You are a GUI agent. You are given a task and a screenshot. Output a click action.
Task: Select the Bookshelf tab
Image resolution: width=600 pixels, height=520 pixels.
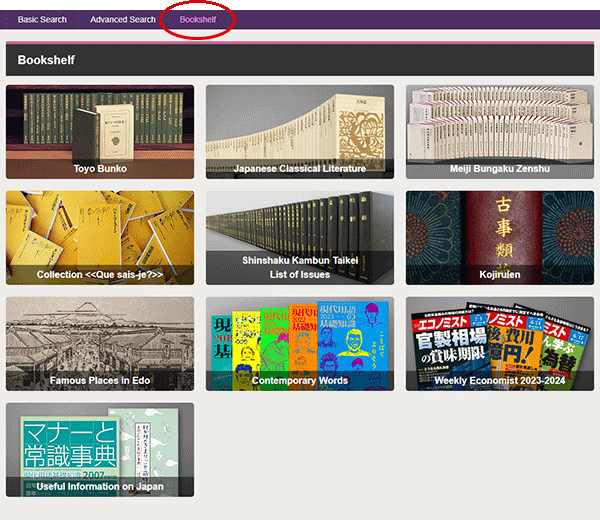(x=198, y=20)
